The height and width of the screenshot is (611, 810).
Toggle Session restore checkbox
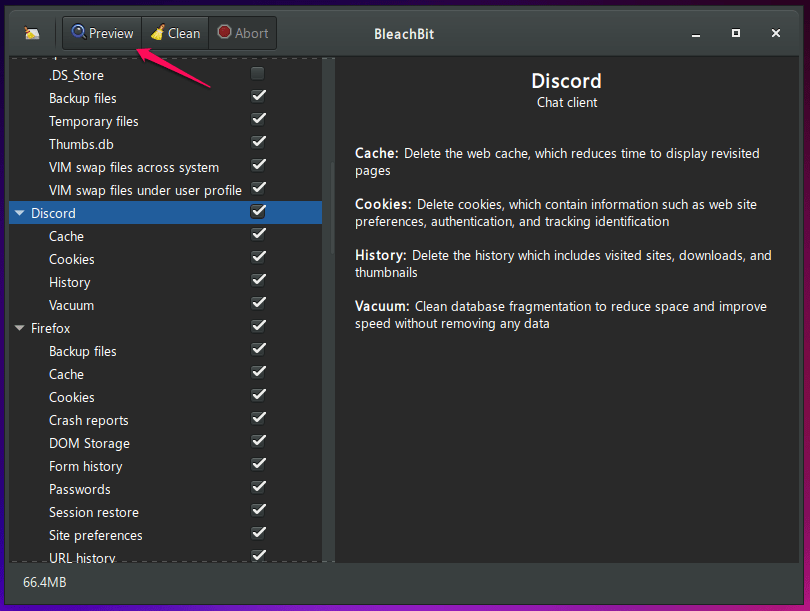point(258,510)
